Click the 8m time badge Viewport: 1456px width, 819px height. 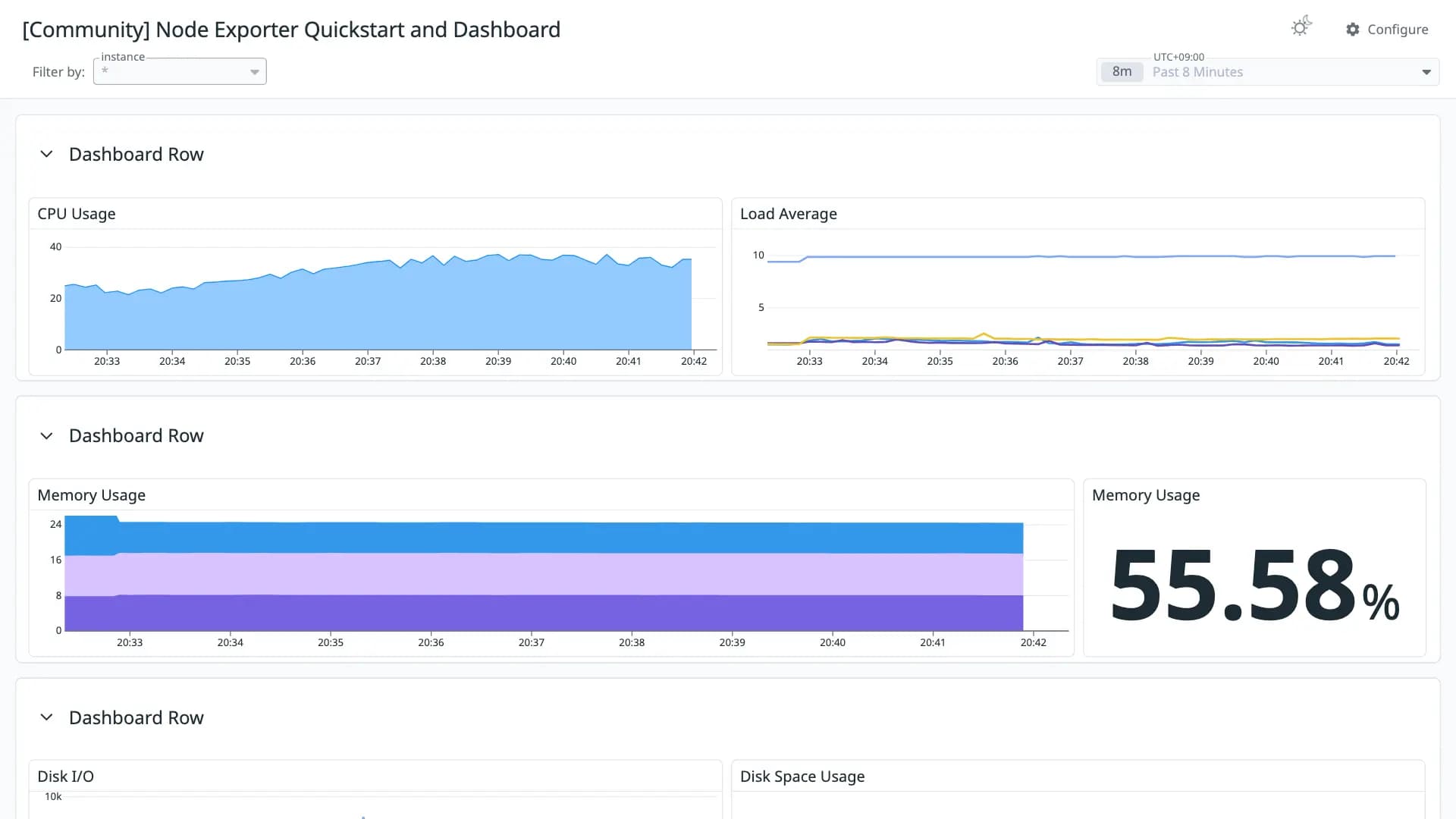[1122, 72]
